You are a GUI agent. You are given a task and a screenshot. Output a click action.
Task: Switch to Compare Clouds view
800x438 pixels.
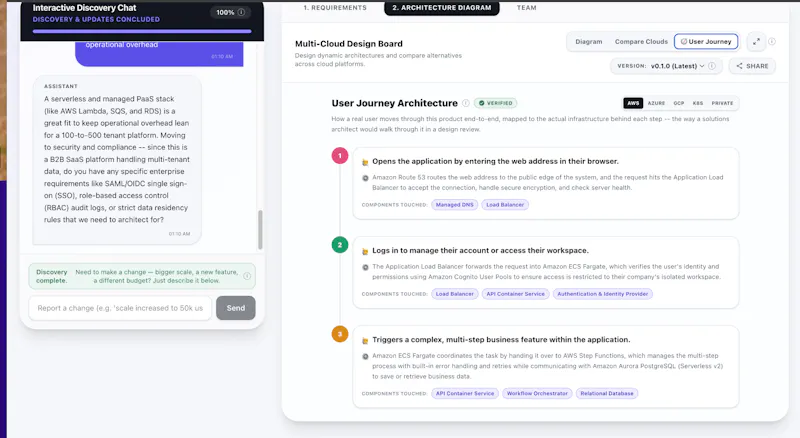[641, 42]
